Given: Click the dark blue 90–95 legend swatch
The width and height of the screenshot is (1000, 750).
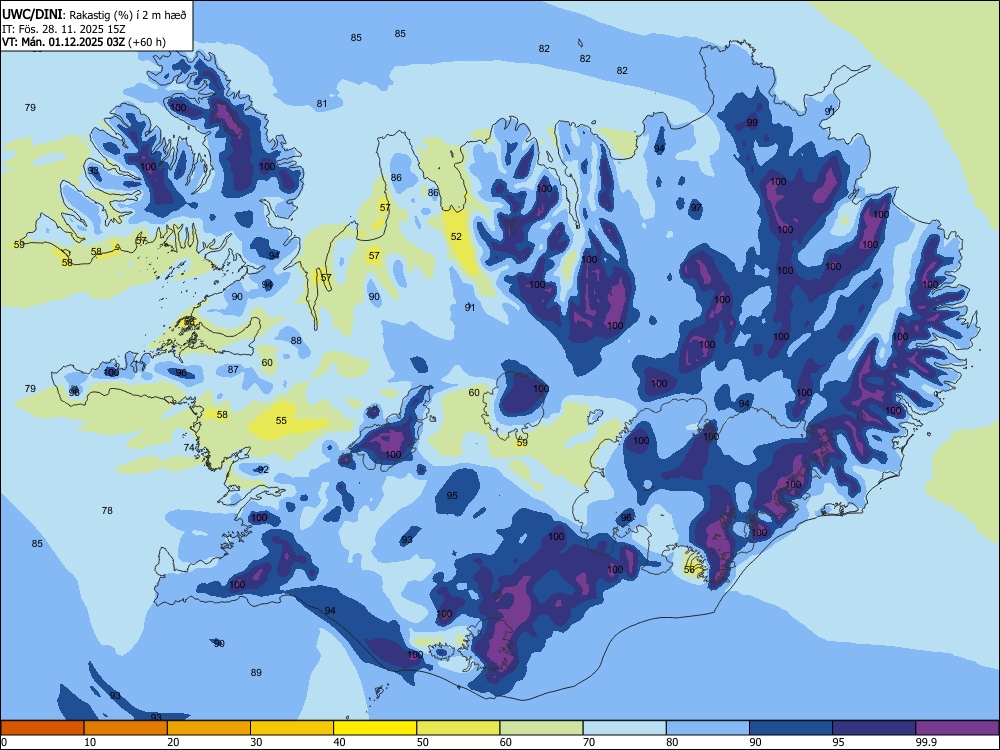Looking at the screenshot, I should (x=791, y=728).
